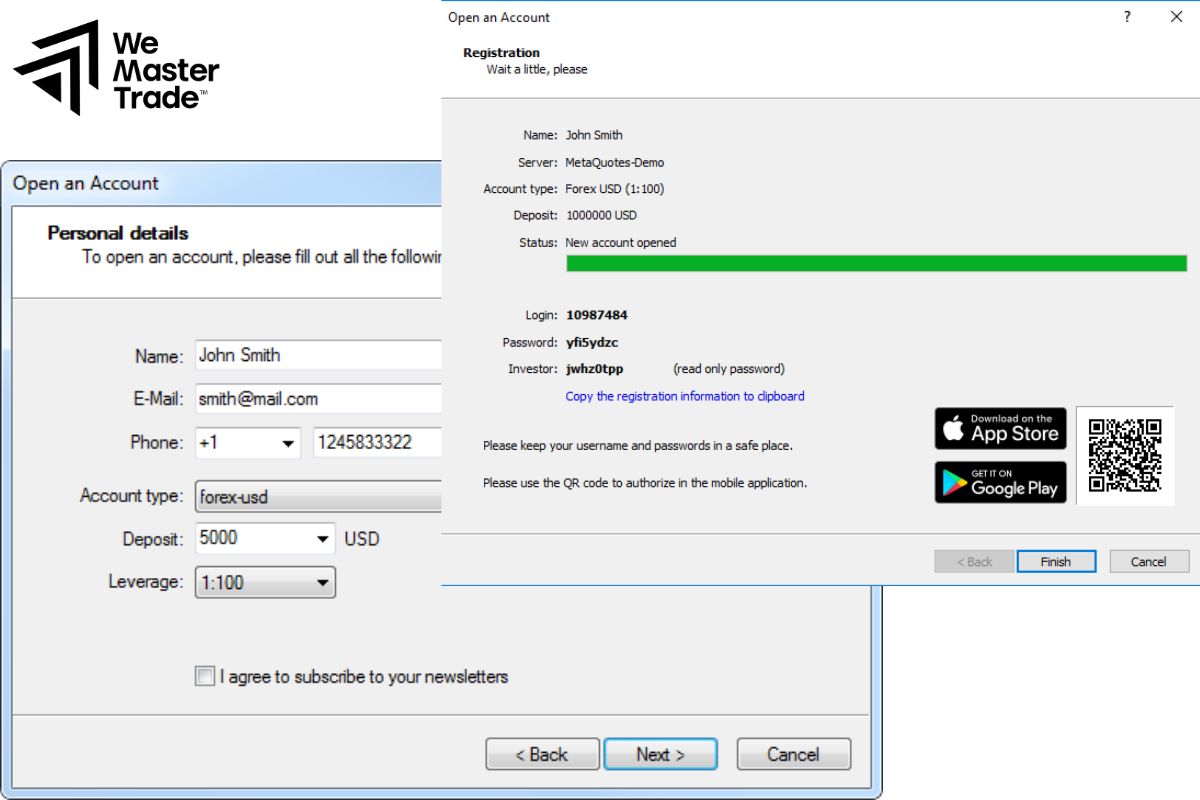Open the Deposit amount dropdown
This screenshot has height=800, width=1200.
coord(322,539)
